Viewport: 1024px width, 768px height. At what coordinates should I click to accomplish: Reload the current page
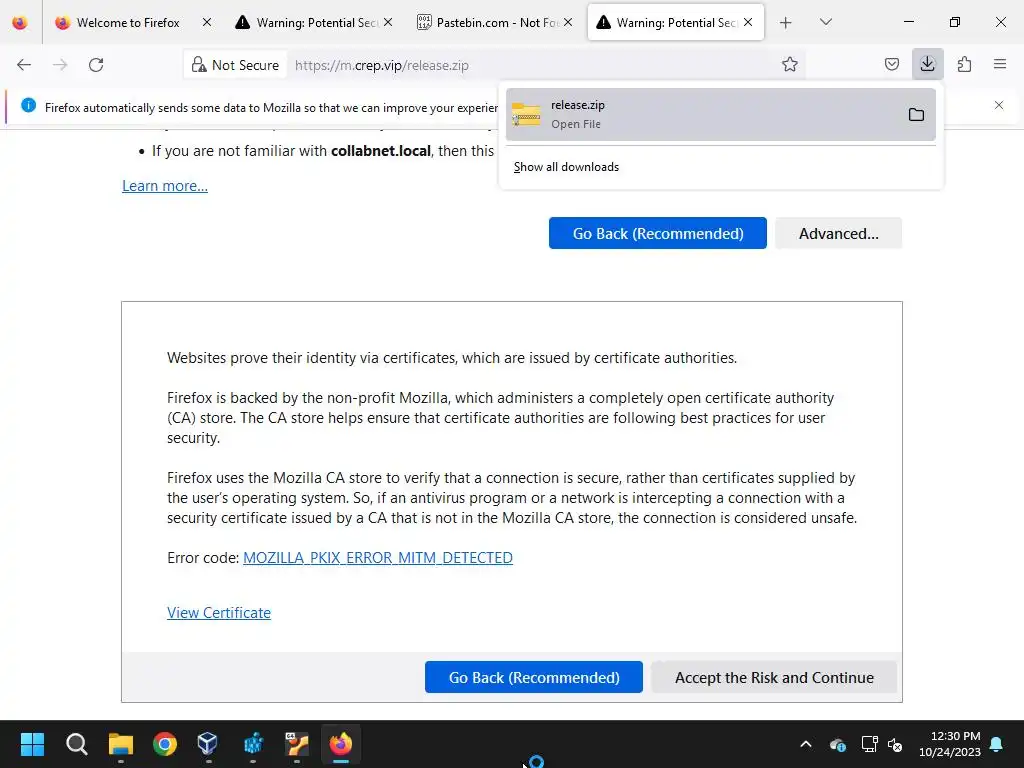click(96, 65)
